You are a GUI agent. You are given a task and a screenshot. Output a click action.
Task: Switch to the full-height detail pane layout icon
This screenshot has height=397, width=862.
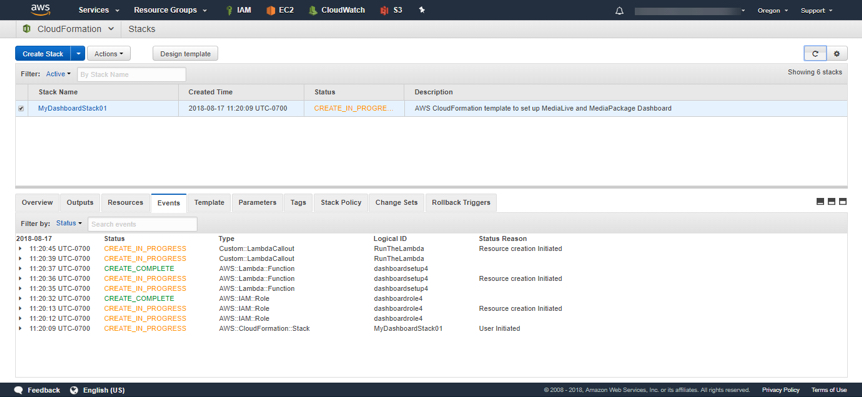tap(842, 202)
